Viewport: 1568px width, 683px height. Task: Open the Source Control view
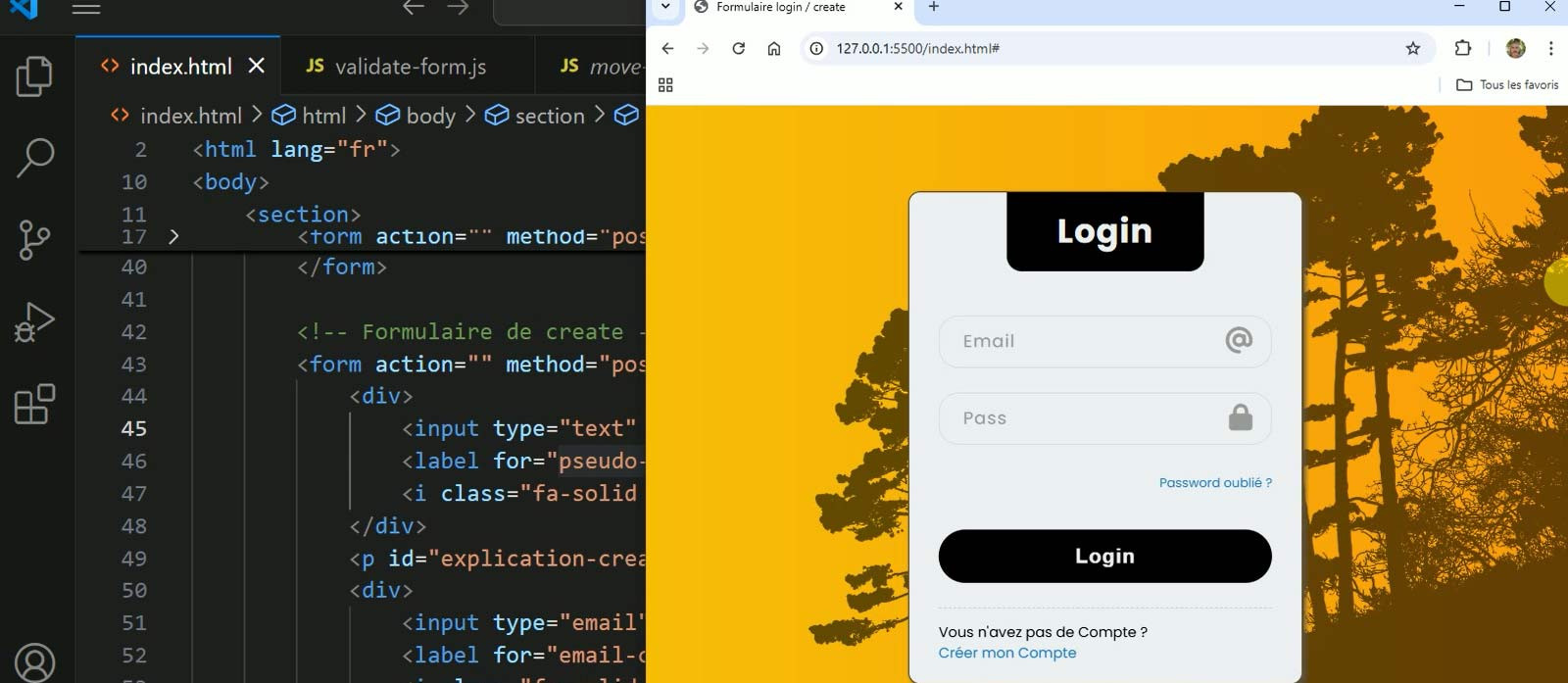point(34,240)
